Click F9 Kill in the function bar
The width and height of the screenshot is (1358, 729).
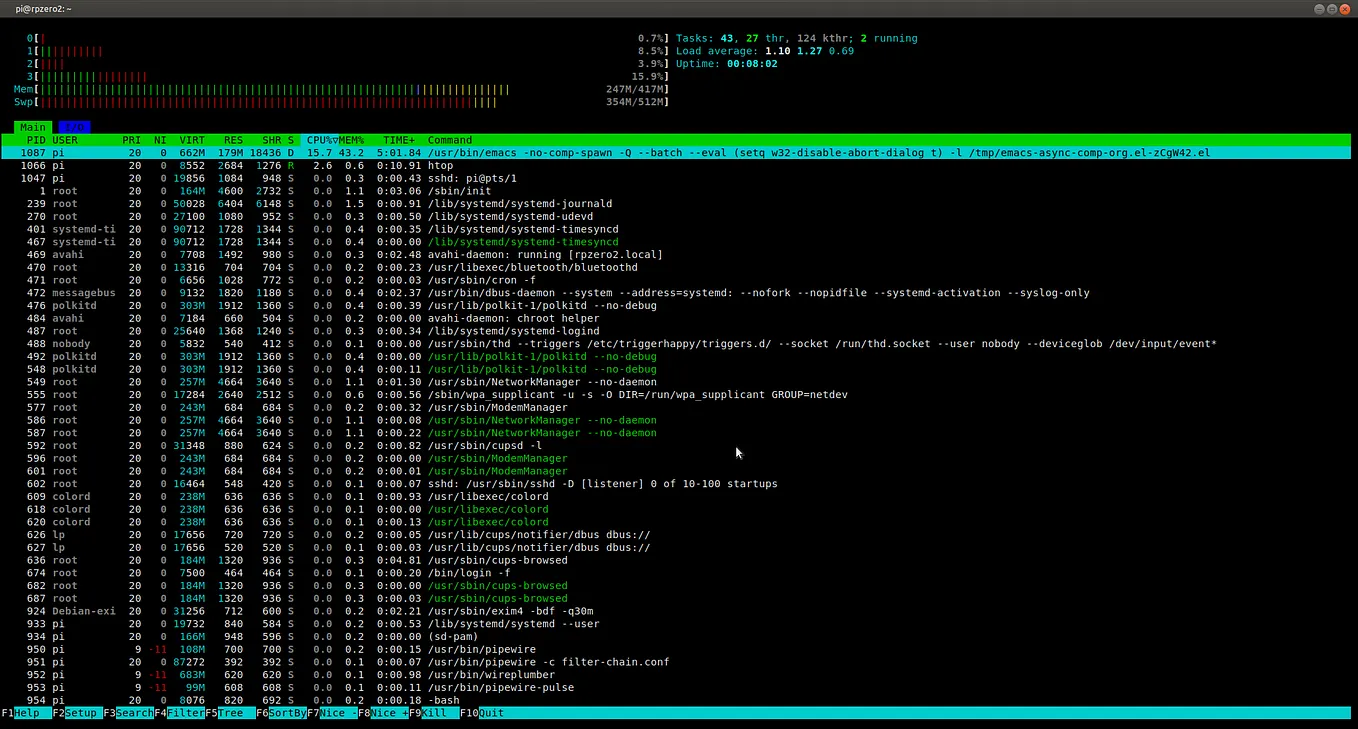click(434, 713)
